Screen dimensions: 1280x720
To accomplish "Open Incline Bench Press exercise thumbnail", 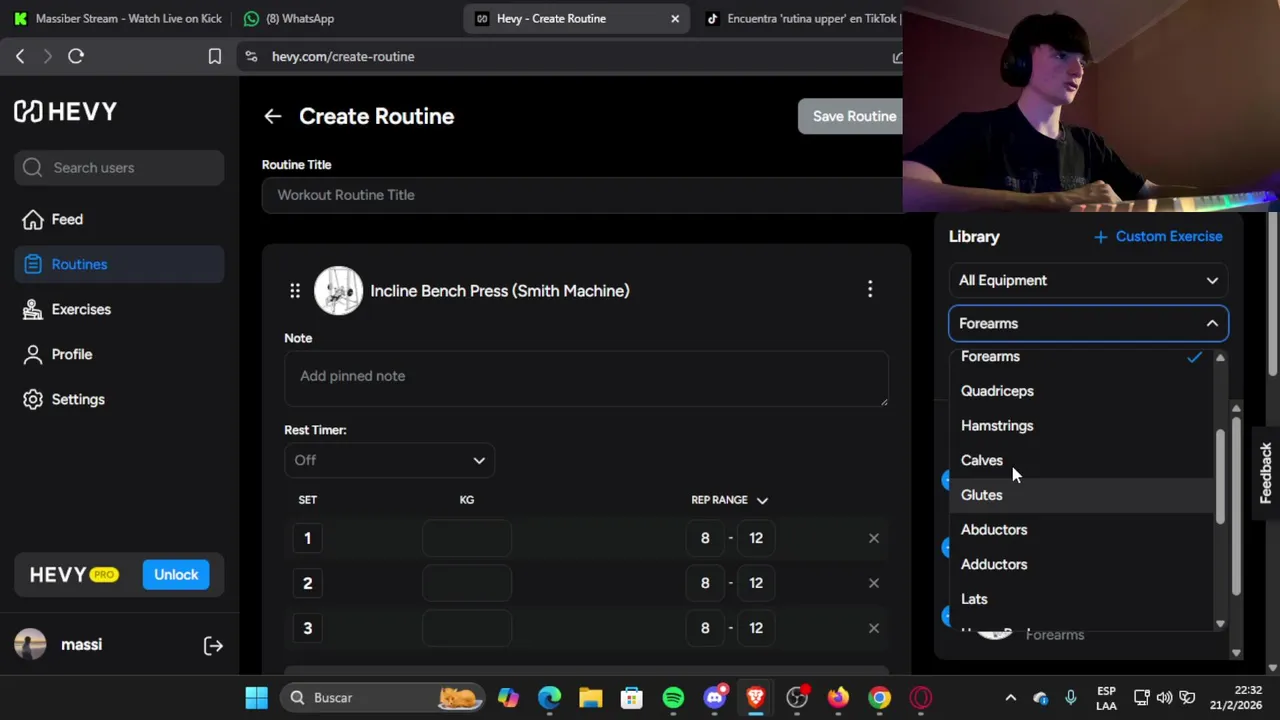I will (x=338, y=291).
